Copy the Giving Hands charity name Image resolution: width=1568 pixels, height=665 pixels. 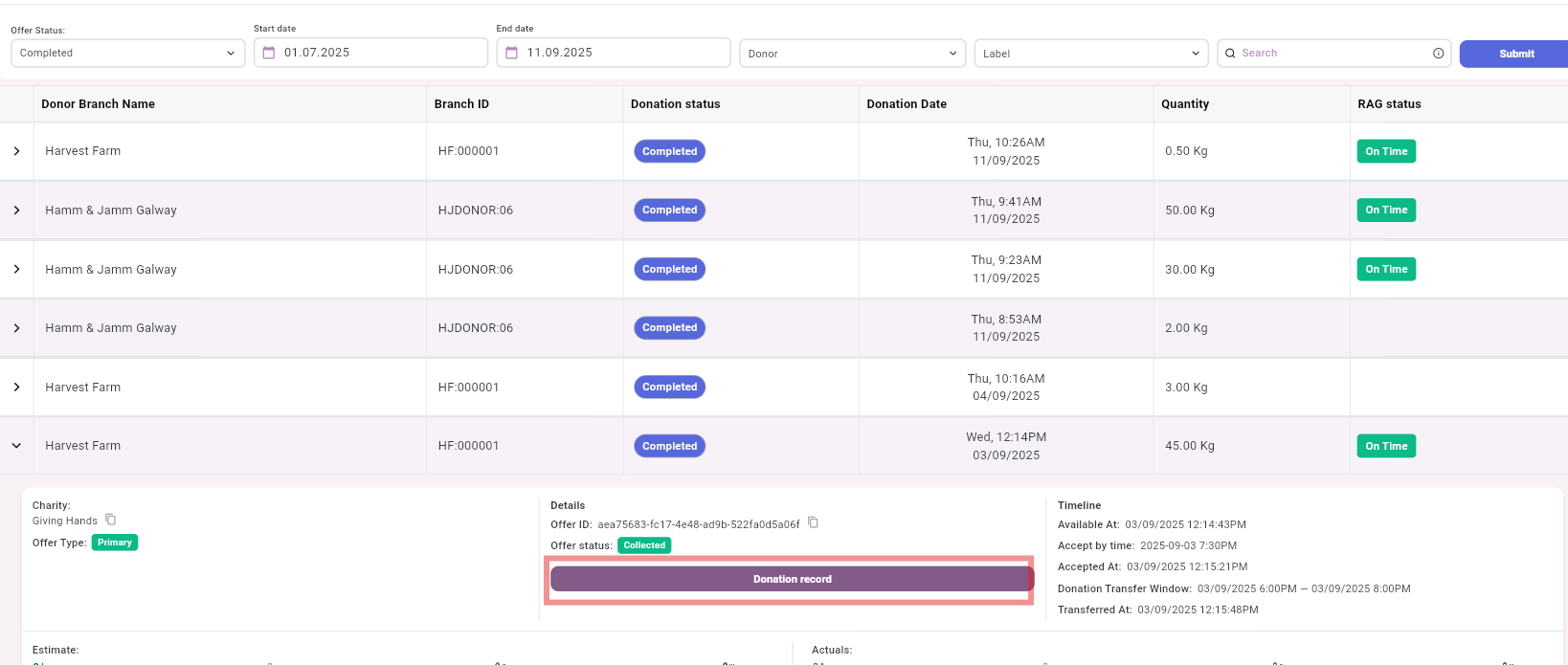pyautogui.click(x=111, y=520)
